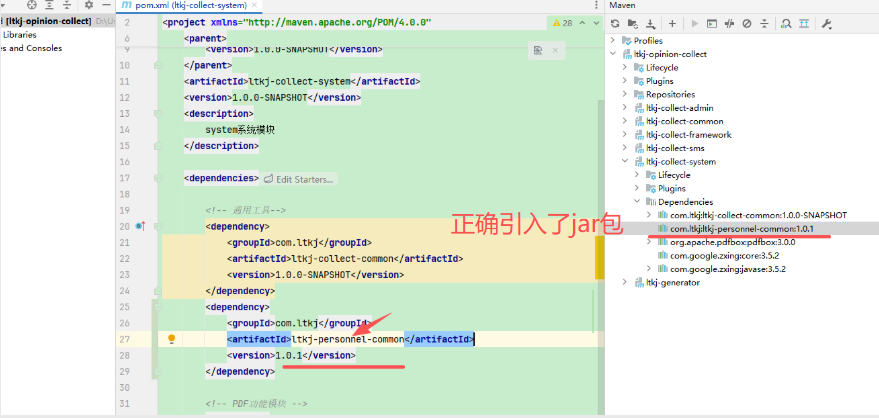879x418 pixels.
Task: Fold description block at line 13
Action: point(158,114)
